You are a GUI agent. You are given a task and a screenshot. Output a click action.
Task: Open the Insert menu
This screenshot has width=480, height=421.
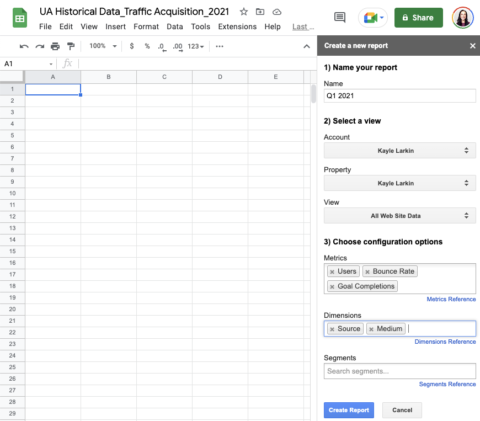click(115, 27)
